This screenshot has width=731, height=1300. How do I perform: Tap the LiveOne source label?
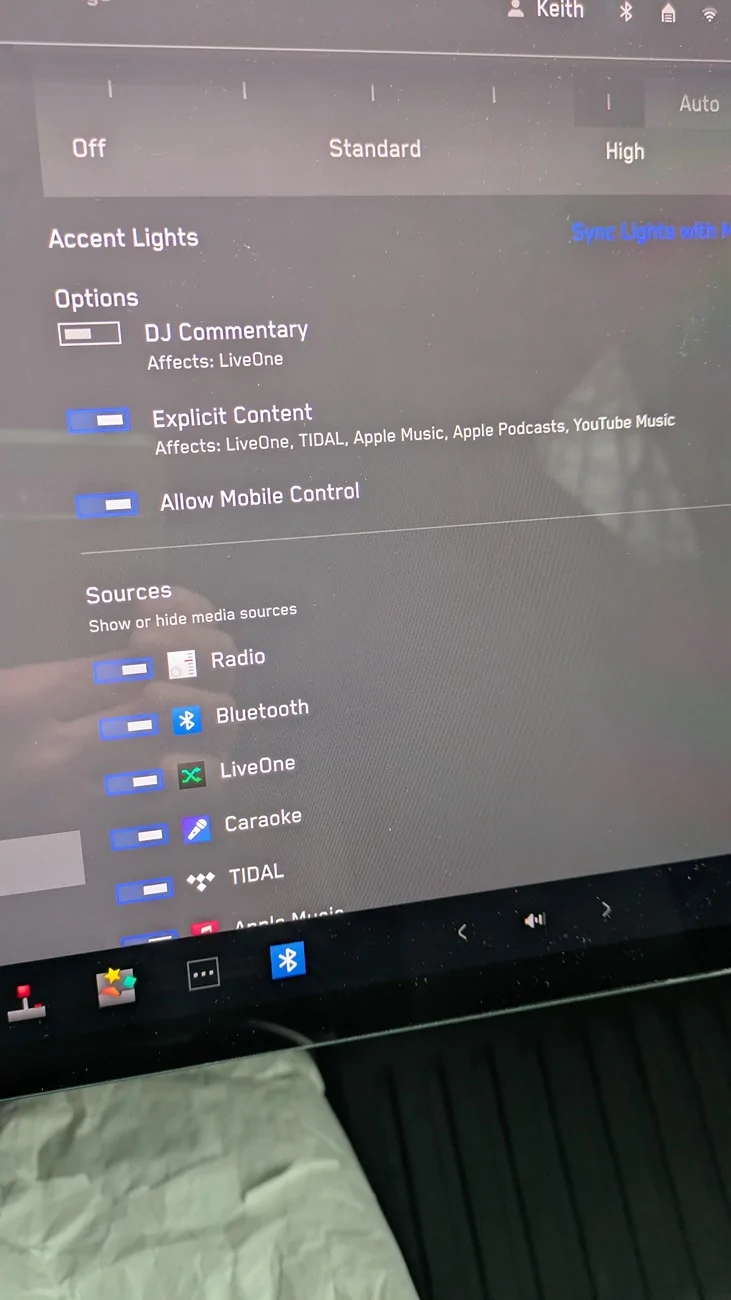[x=258, y=768]
